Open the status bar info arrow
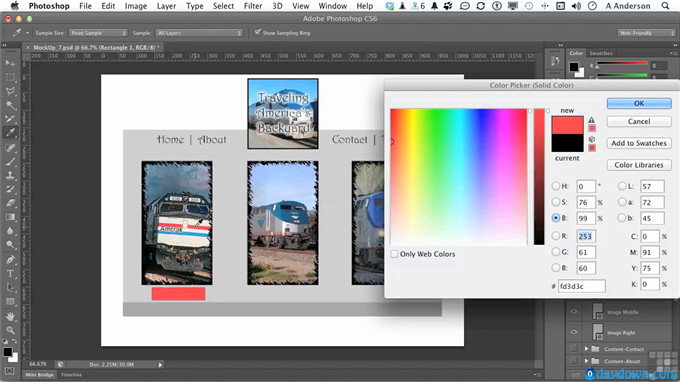The width and height of the screenshot is (680, 382). point(160,365)
